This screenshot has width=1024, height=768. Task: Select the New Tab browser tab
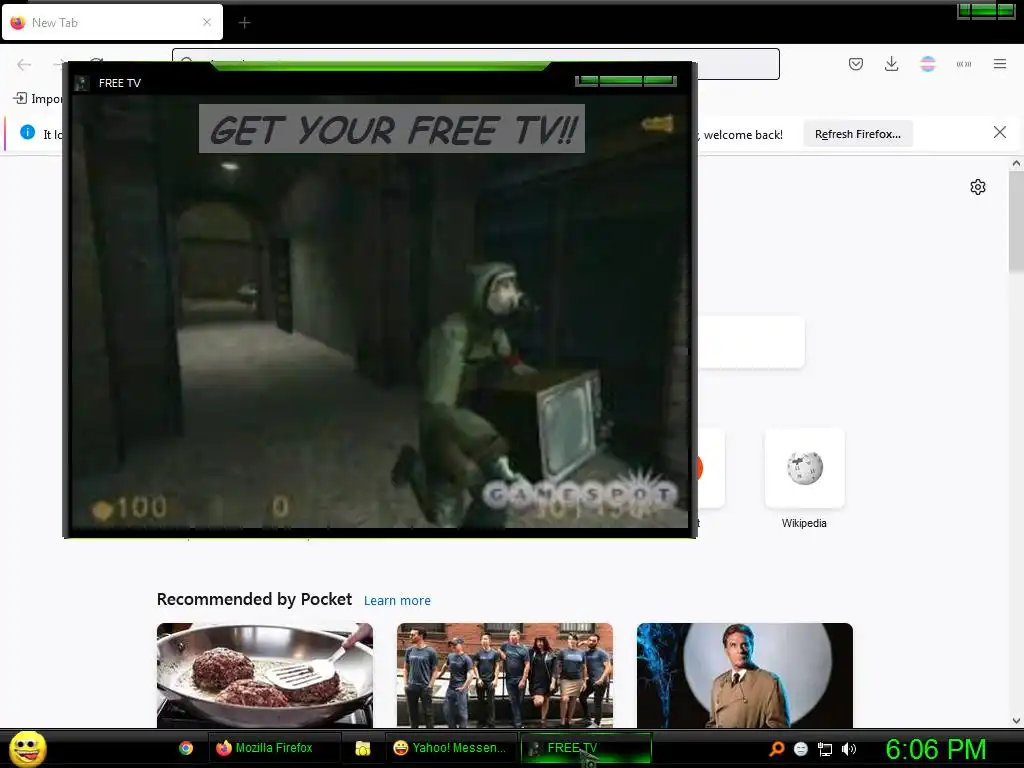click(112, 22)
